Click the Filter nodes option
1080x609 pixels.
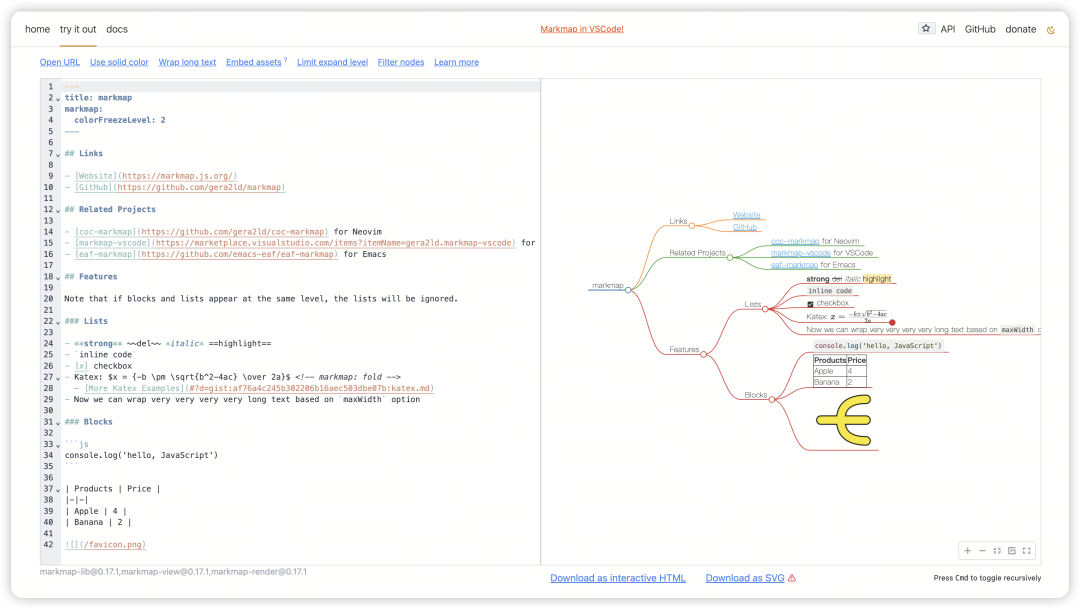401,62
